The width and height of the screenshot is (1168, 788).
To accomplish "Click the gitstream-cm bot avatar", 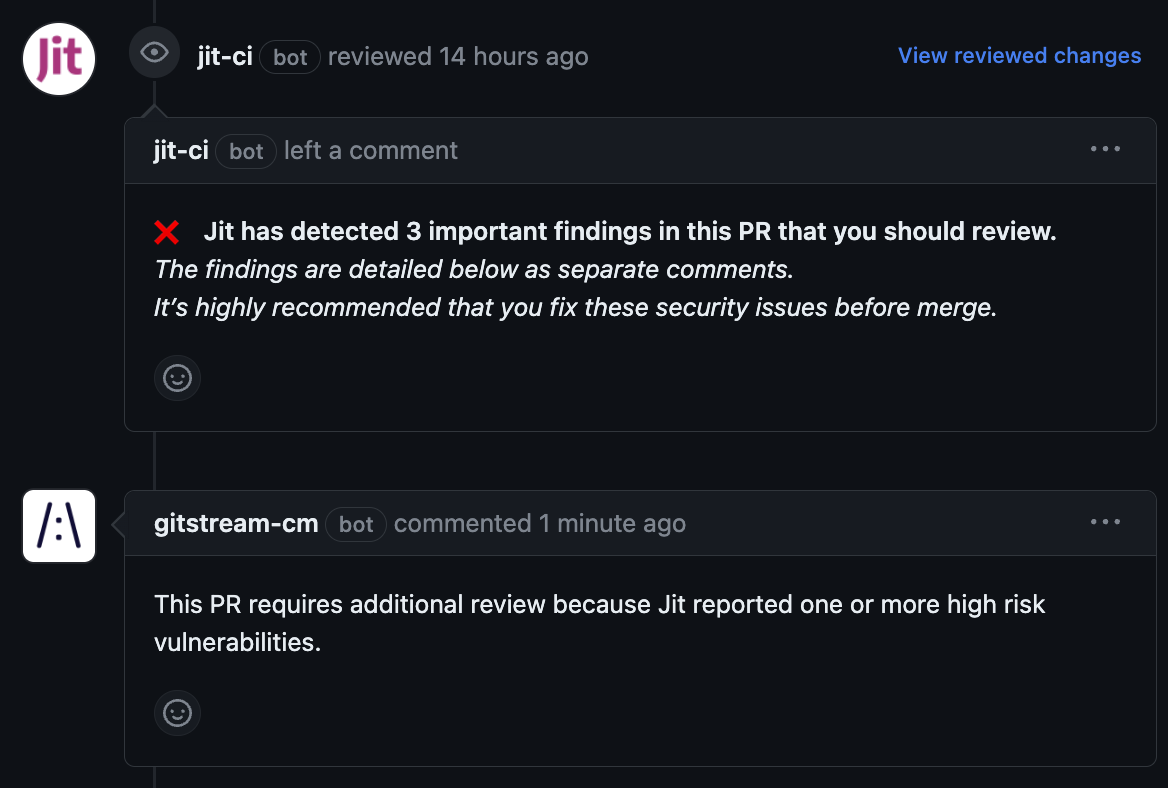I will [58, 526].
